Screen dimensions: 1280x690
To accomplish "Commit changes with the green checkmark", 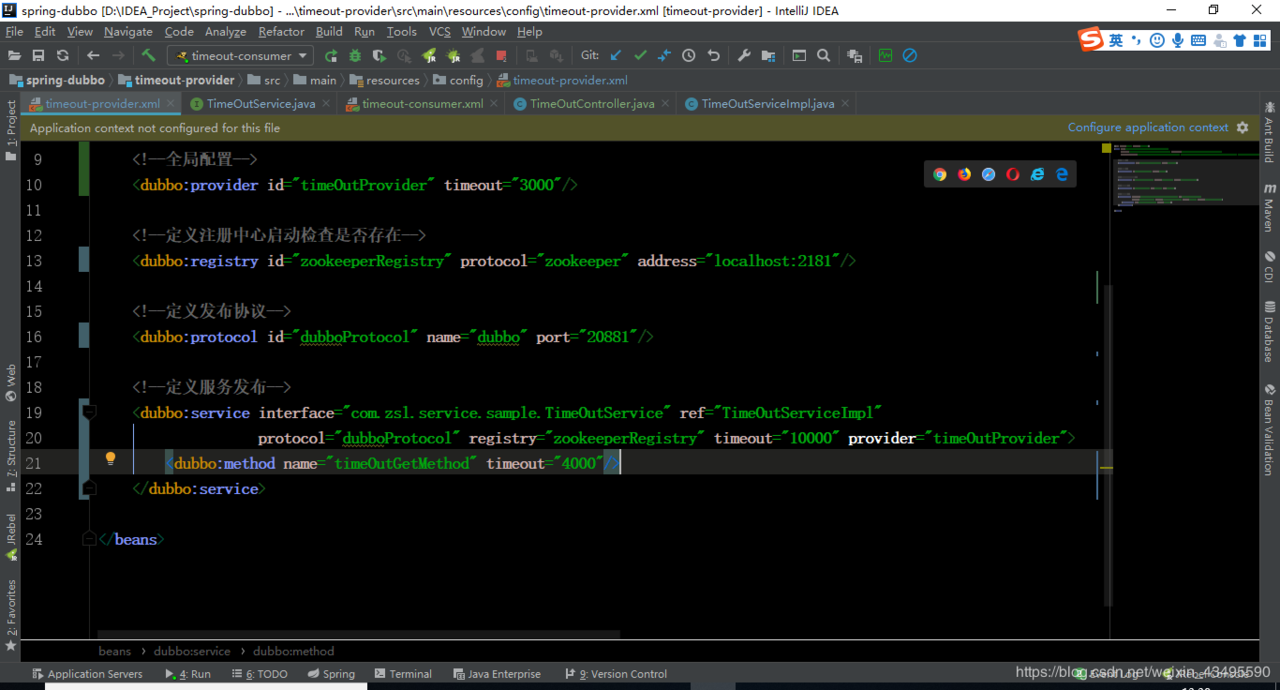I will (641, 56).
